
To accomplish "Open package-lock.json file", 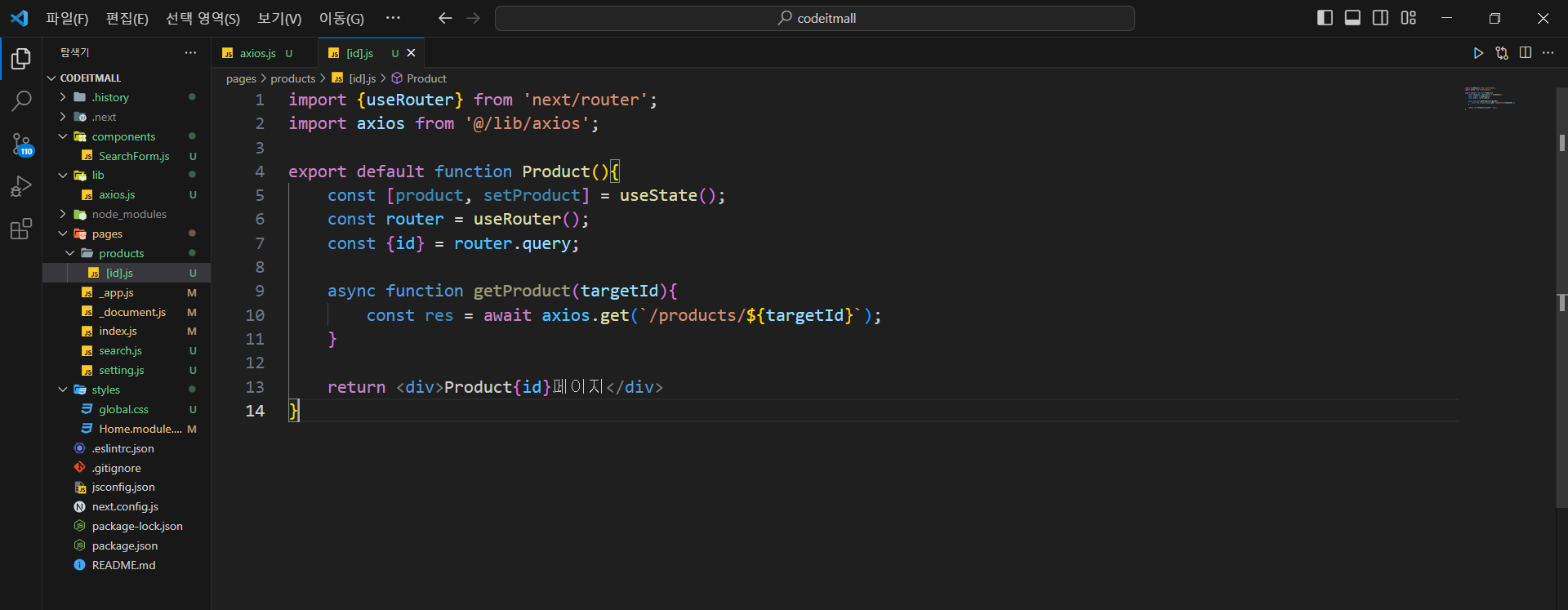I will click(x=127, y=526).
